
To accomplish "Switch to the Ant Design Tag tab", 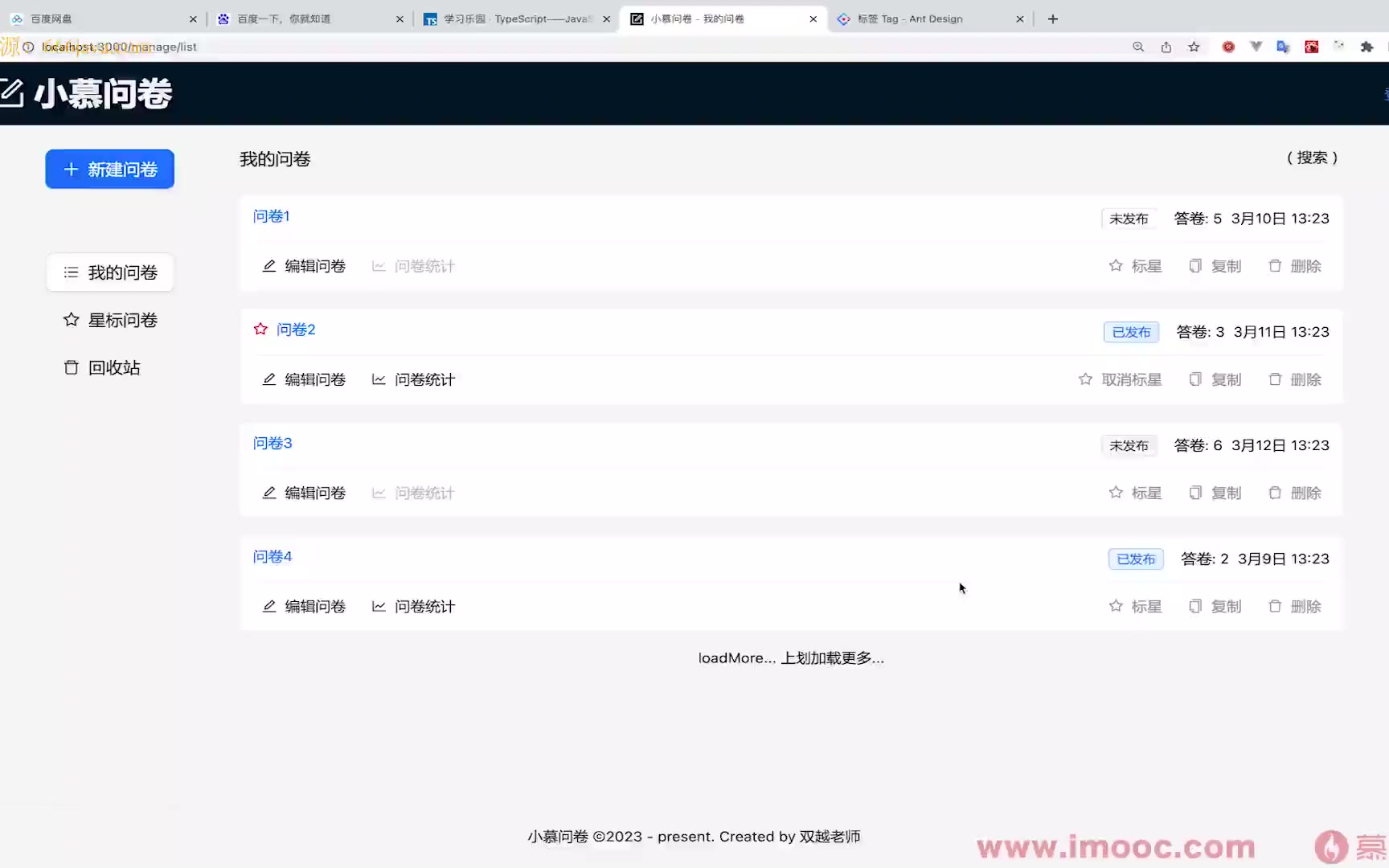I will (x=910, y=18).
